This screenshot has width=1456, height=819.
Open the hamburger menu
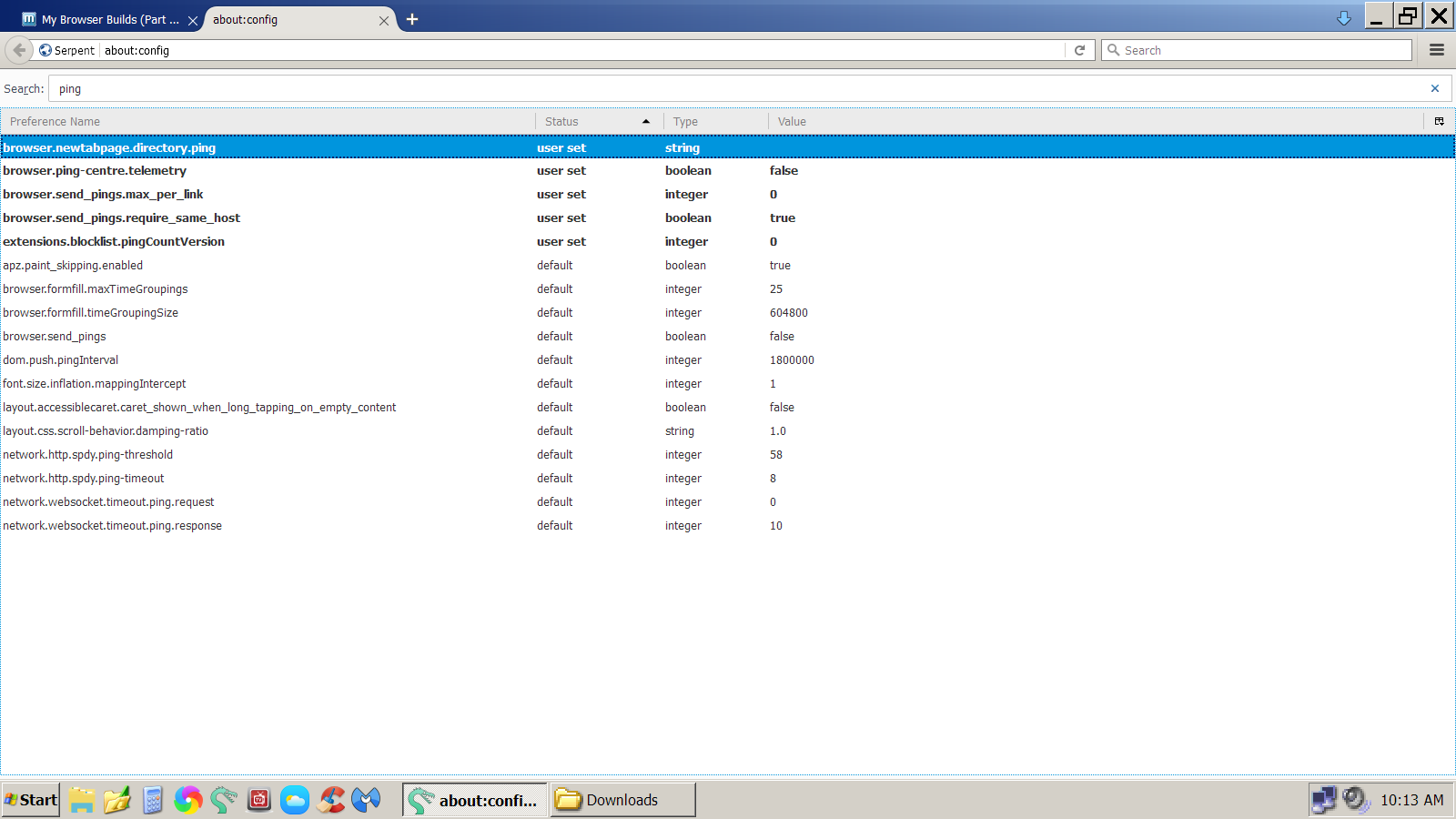tap(1437, 50)
